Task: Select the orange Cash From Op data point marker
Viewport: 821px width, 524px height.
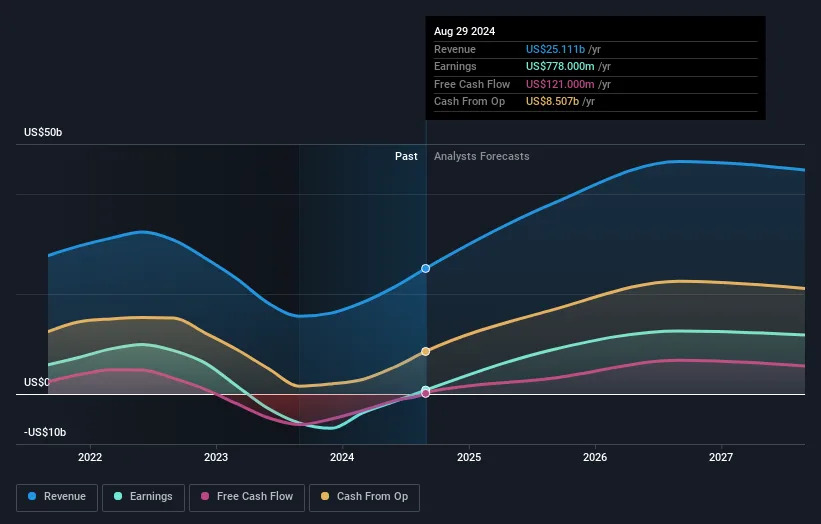Action: pyautogui.click(x=426, y=351)
